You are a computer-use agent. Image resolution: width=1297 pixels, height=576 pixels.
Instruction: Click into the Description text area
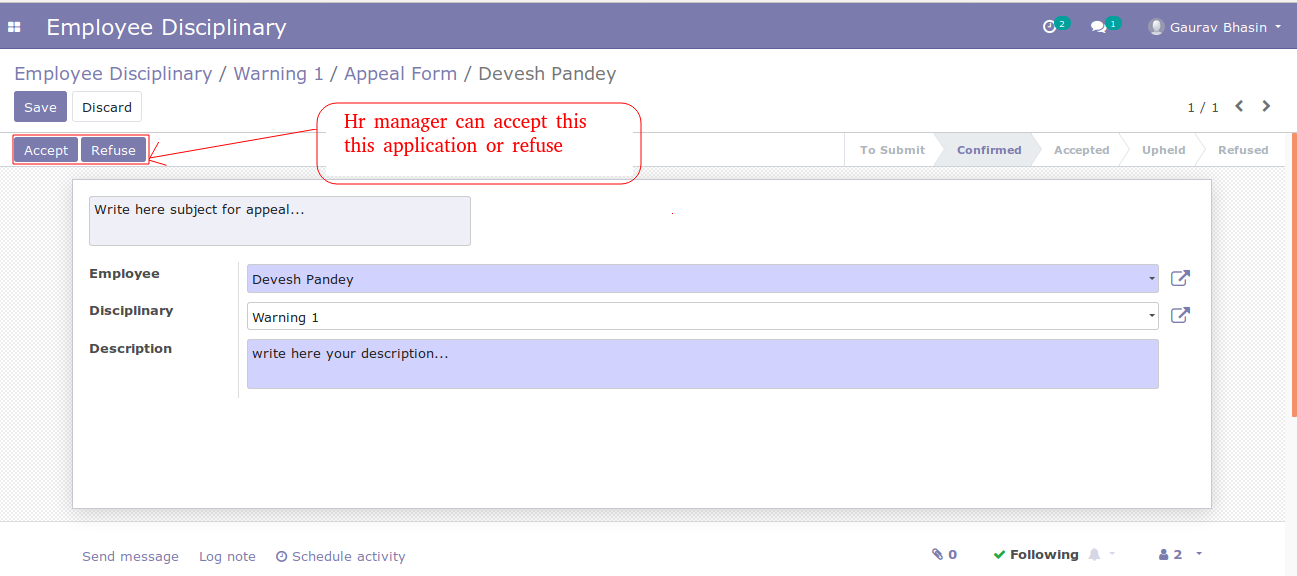(x=702, y=364)
